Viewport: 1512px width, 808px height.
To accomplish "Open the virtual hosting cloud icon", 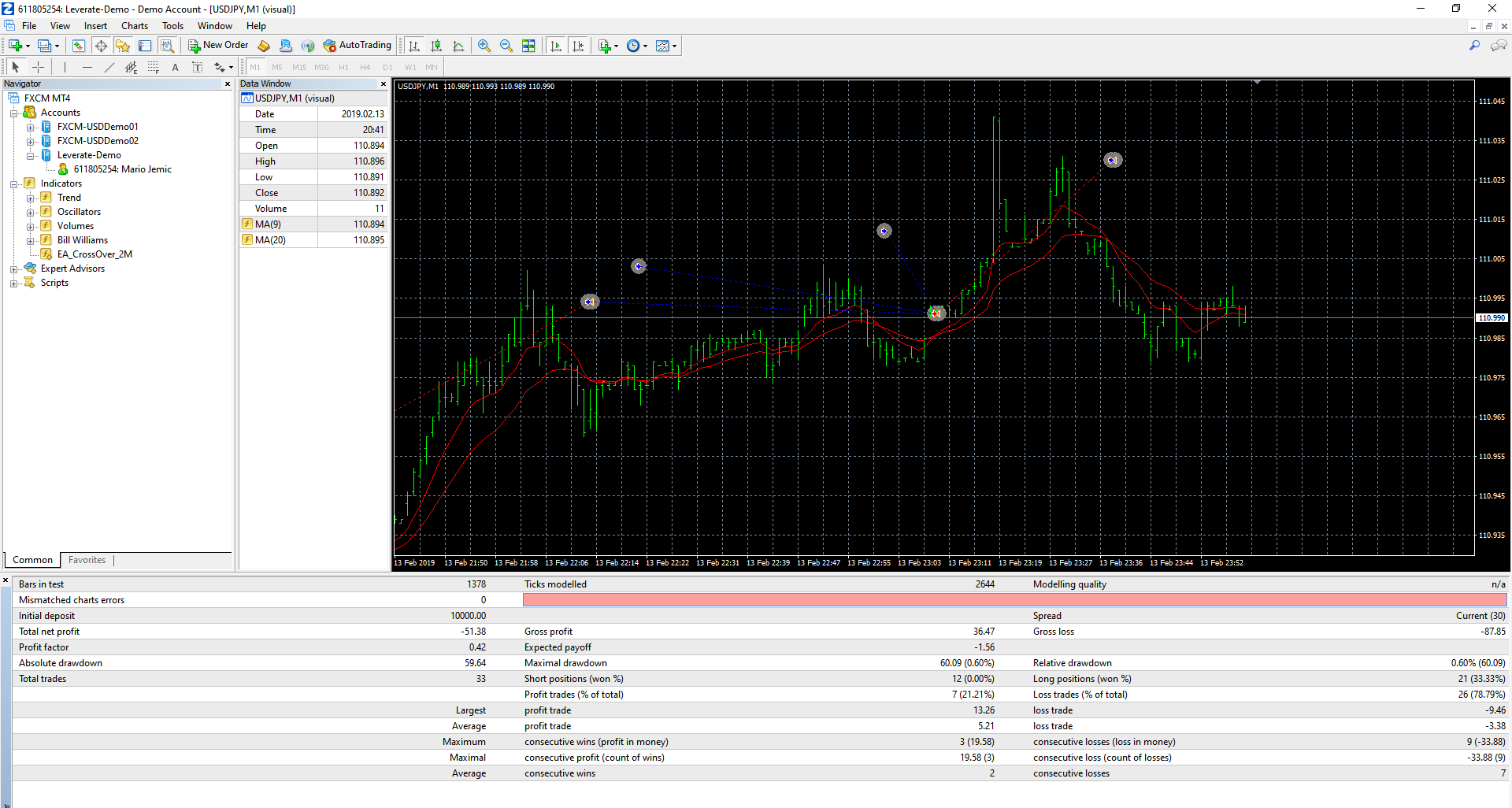I will (x=286, y=46).
